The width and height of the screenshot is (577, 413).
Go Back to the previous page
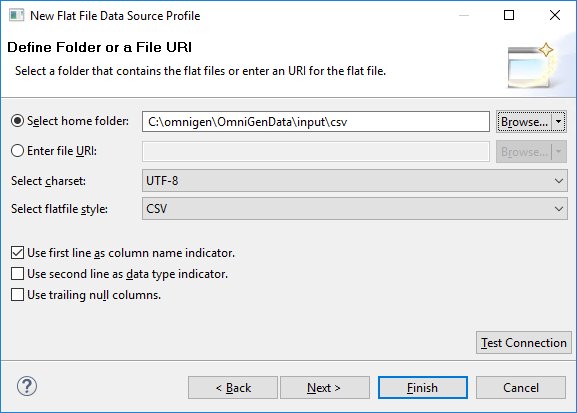[x=233, y=388]
